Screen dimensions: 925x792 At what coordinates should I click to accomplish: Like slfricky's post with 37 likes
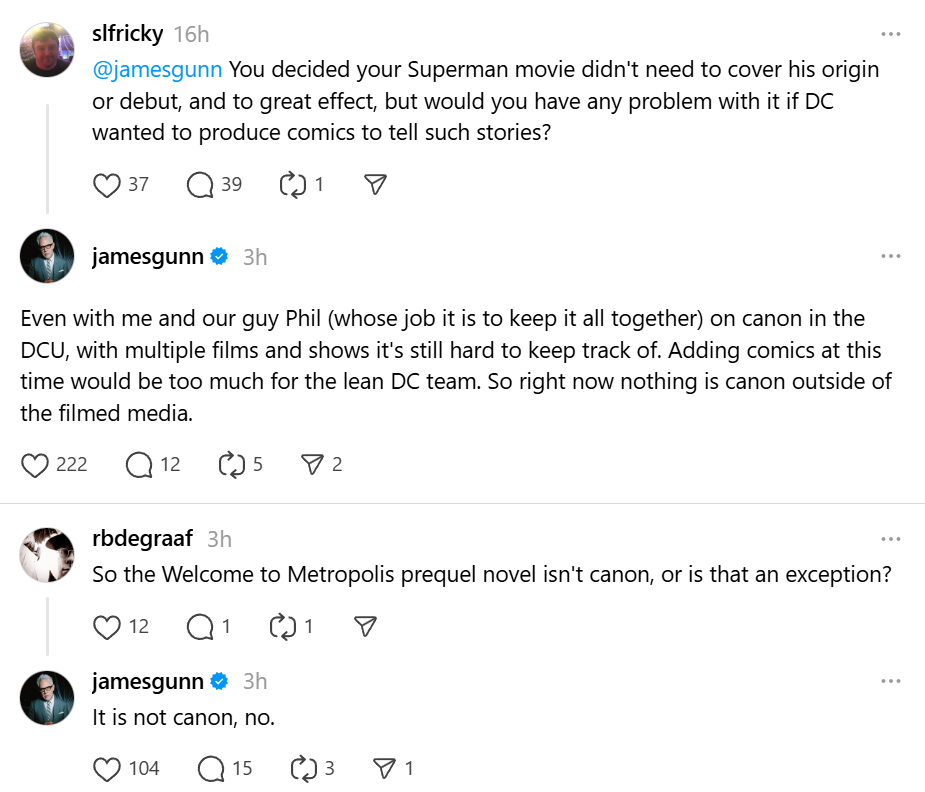[106, 185]
